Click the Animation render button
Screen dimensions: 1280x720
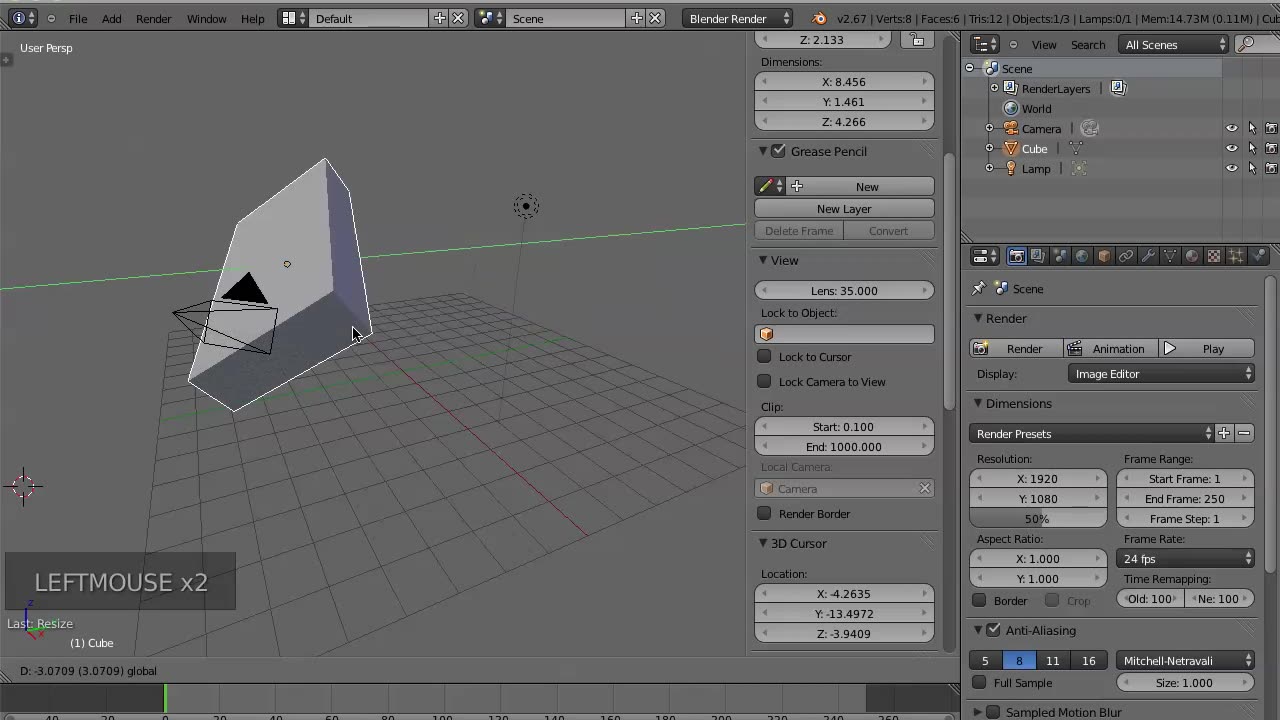click(x=1108, y=348)
